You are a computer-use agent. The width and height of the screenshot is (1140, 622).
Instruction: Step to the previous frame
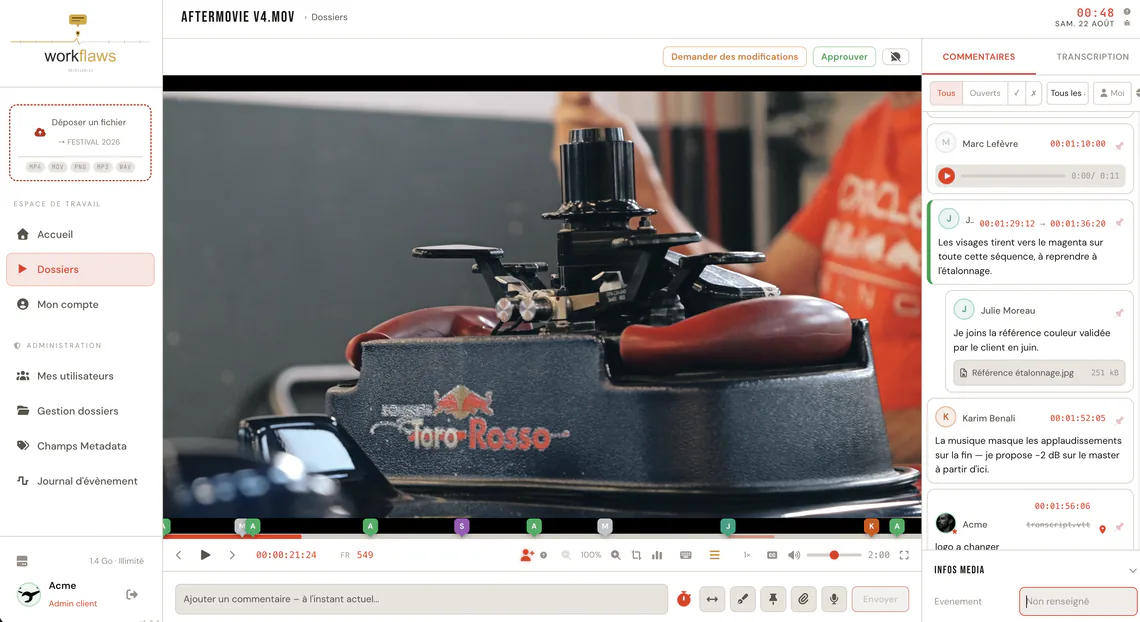click(x=179, y=554)
